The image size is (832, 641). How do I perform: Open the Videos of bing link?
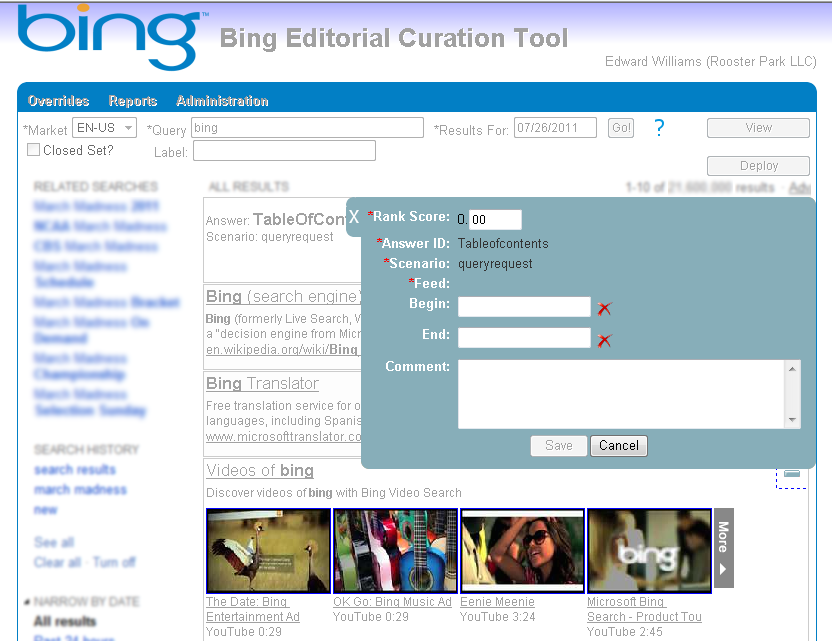[260, 471]
